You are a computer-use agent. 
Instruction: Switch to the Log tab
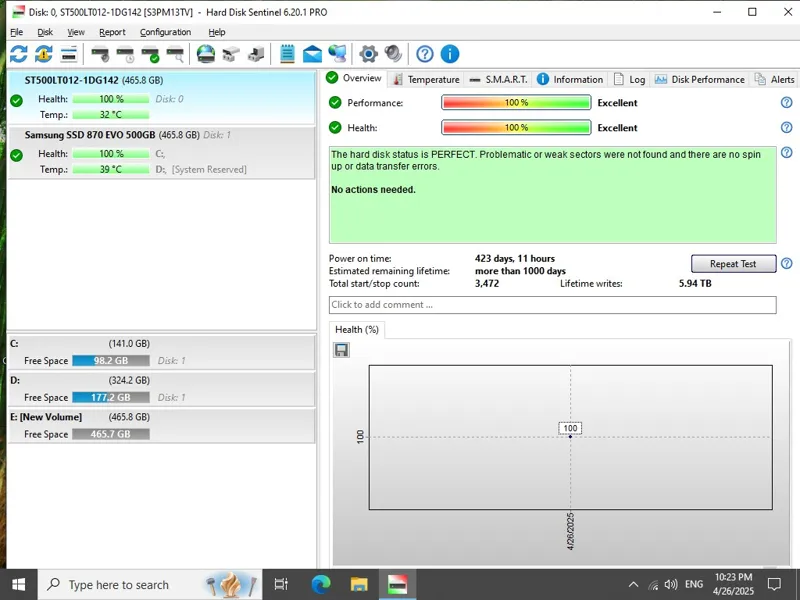point(630,80)
